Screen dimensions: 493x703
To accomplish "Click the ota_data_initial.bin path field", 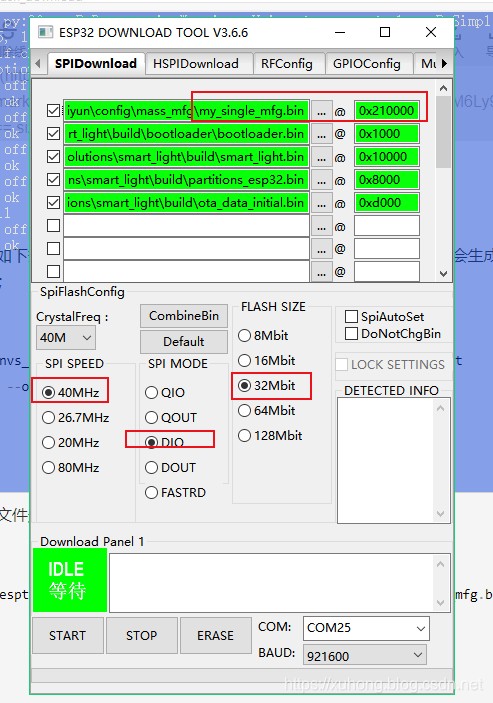I will pos(186,203).
